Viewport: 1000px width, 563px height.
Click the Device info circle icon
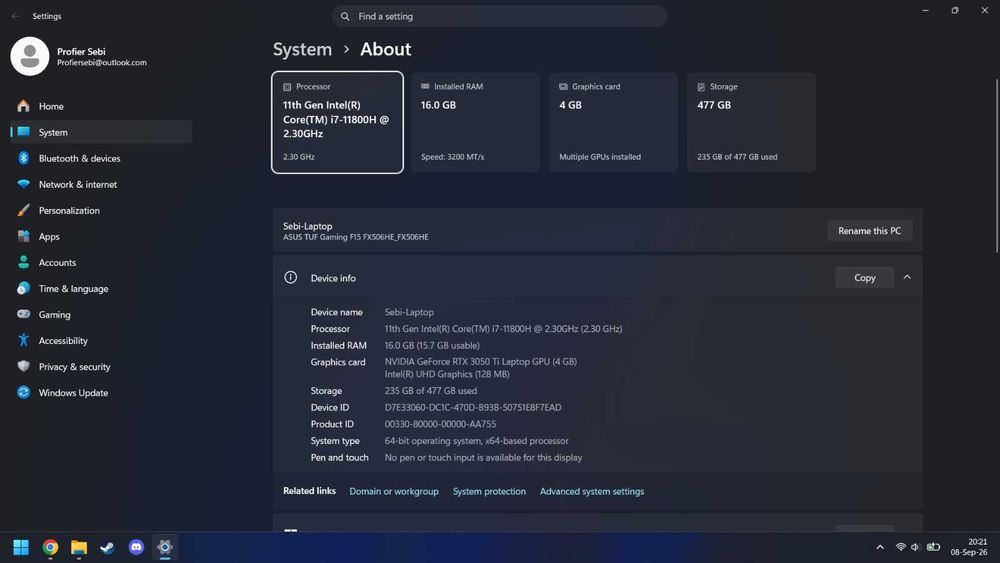pos(290,277)
